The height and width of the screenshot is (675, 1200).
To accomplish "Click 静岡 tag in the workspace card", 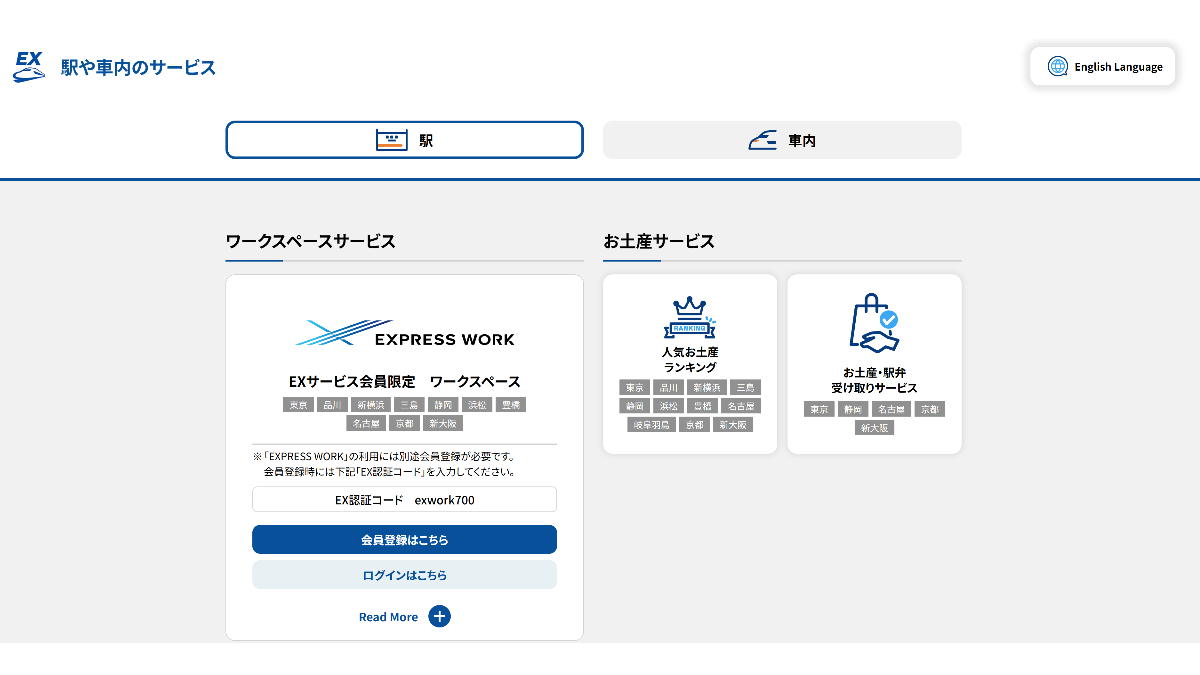I will [442, 405].
